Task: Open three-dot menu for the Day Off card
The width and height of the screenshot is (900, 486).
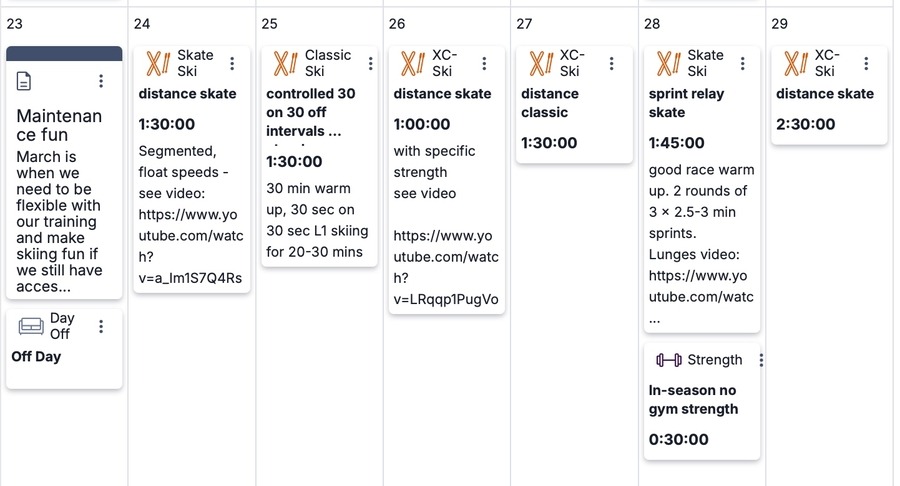Action: point(101,327)
